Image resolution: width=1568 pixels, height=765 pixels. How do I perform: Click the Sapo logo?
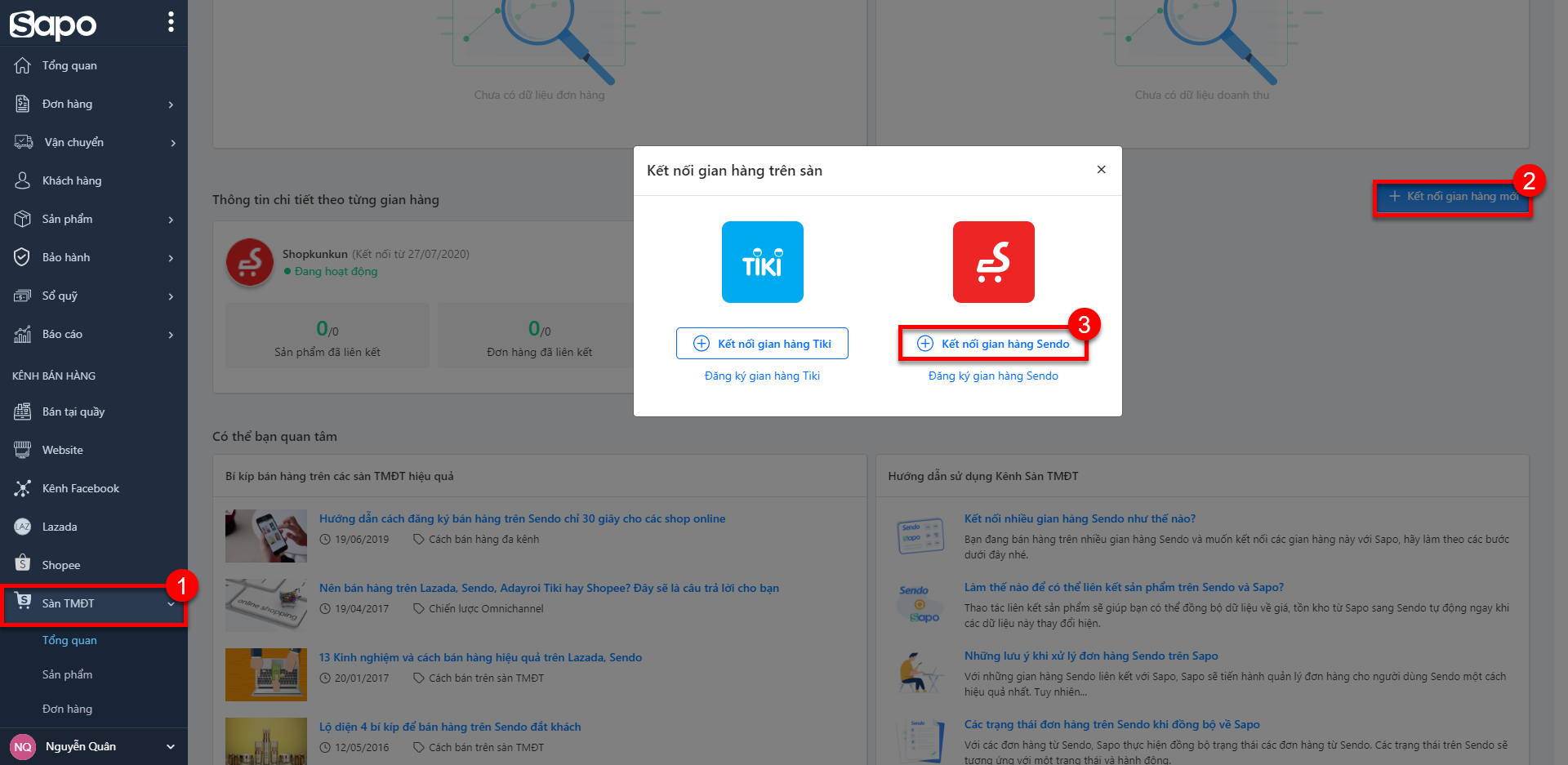click(53, 24)
